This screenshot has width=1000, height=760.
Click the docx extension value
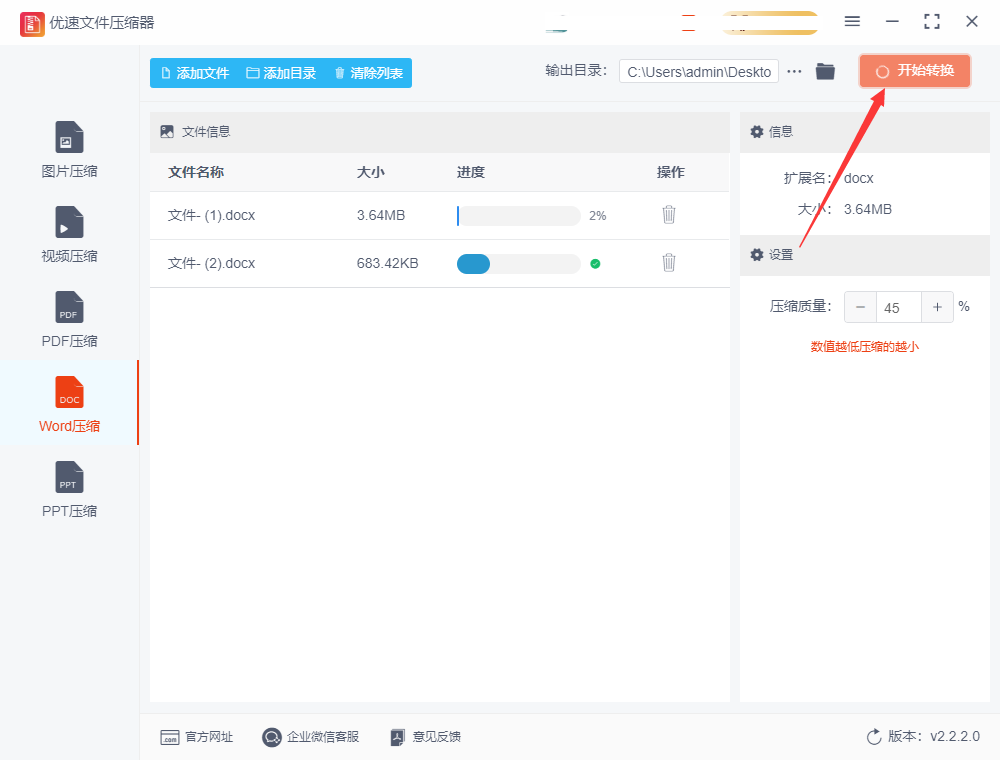pyautogui.click(x=858, y=179)
